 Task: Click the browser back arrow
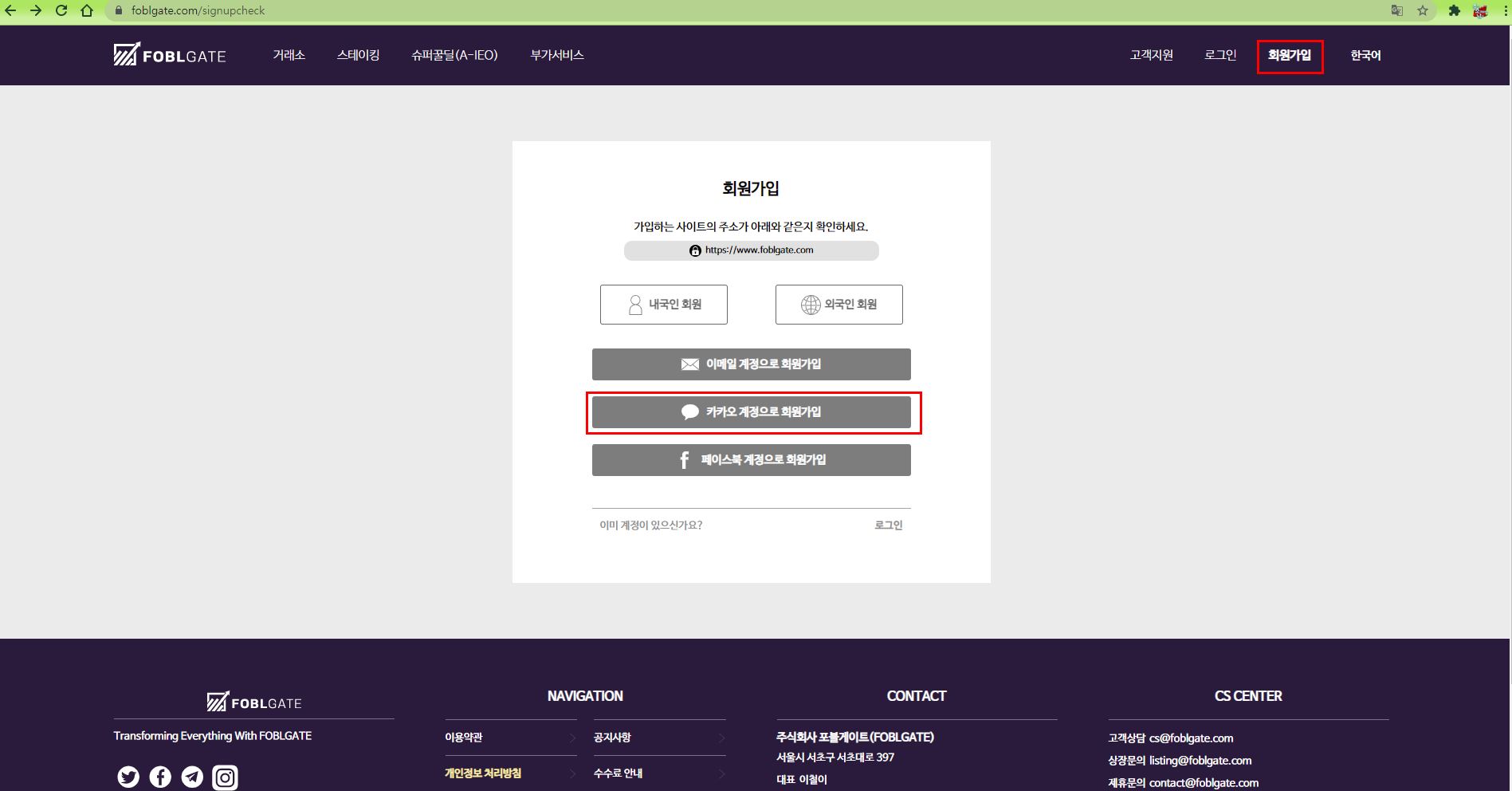point(10,10)
